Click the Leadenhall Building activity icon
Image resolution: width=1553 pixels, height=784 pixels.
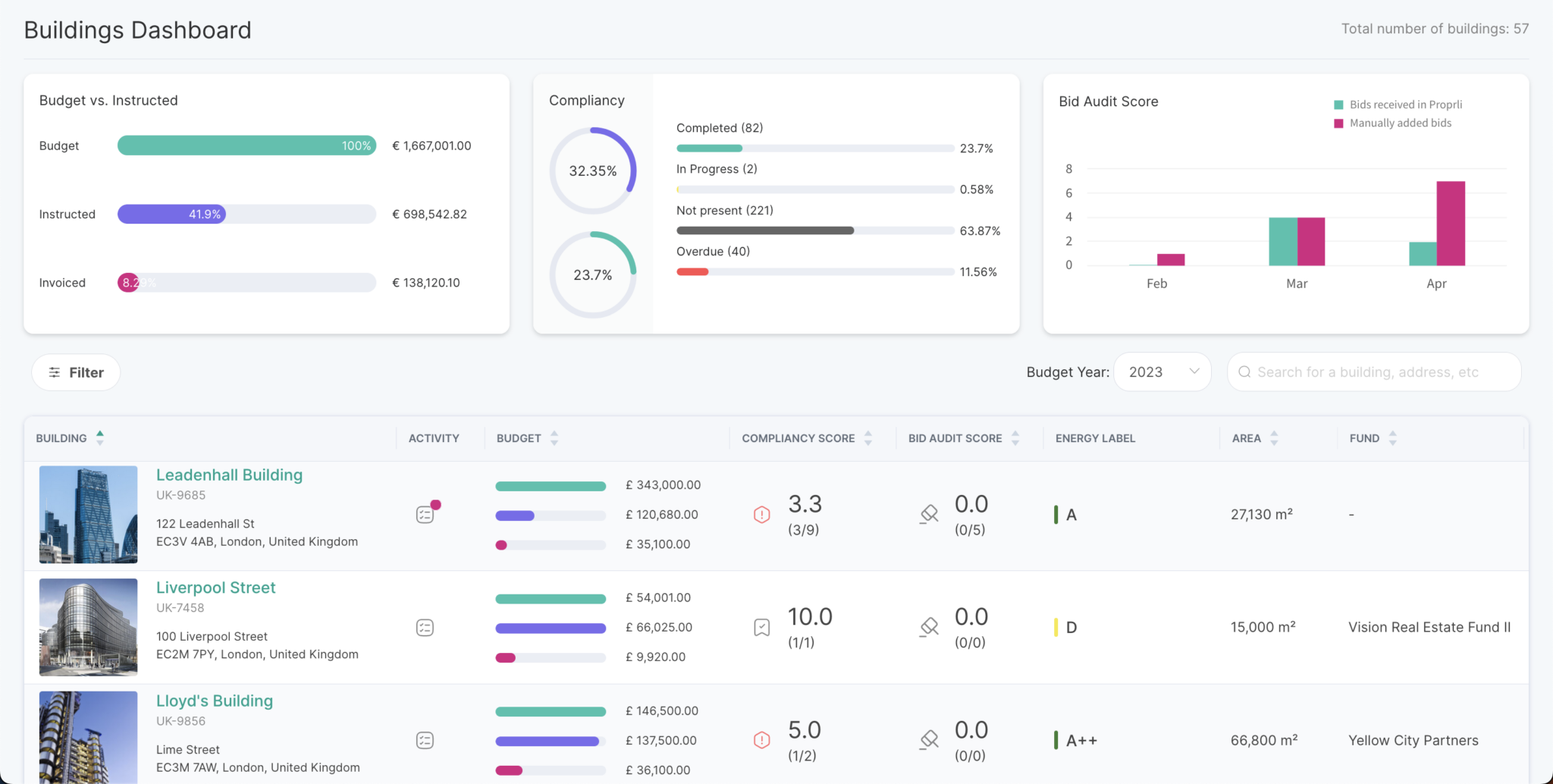pyautogui.click(x=425, y=515)
